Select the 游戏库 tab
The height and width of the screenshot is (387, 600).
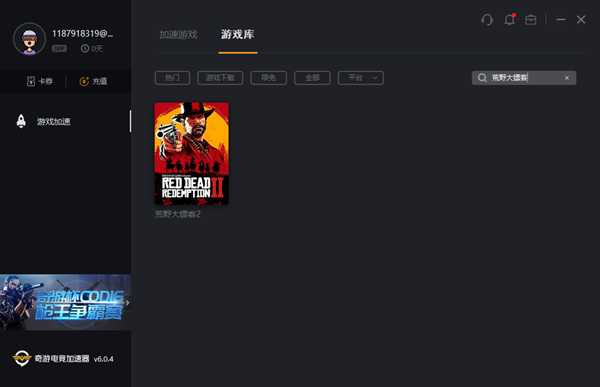coord(237,34)
